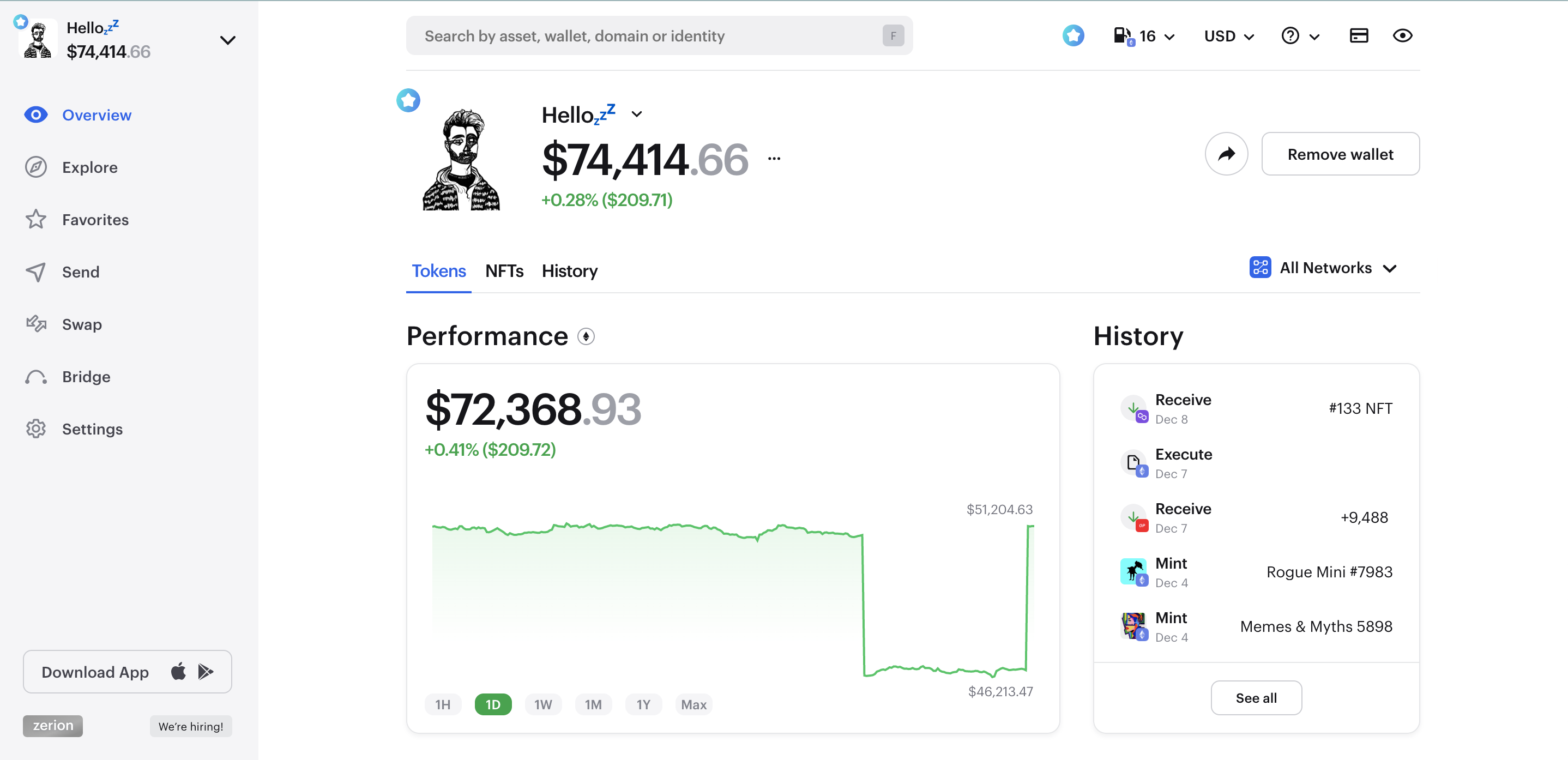Click the Remove wallet button
1568x760 pixels.
pyautogui.click(x=1340, y=154)
